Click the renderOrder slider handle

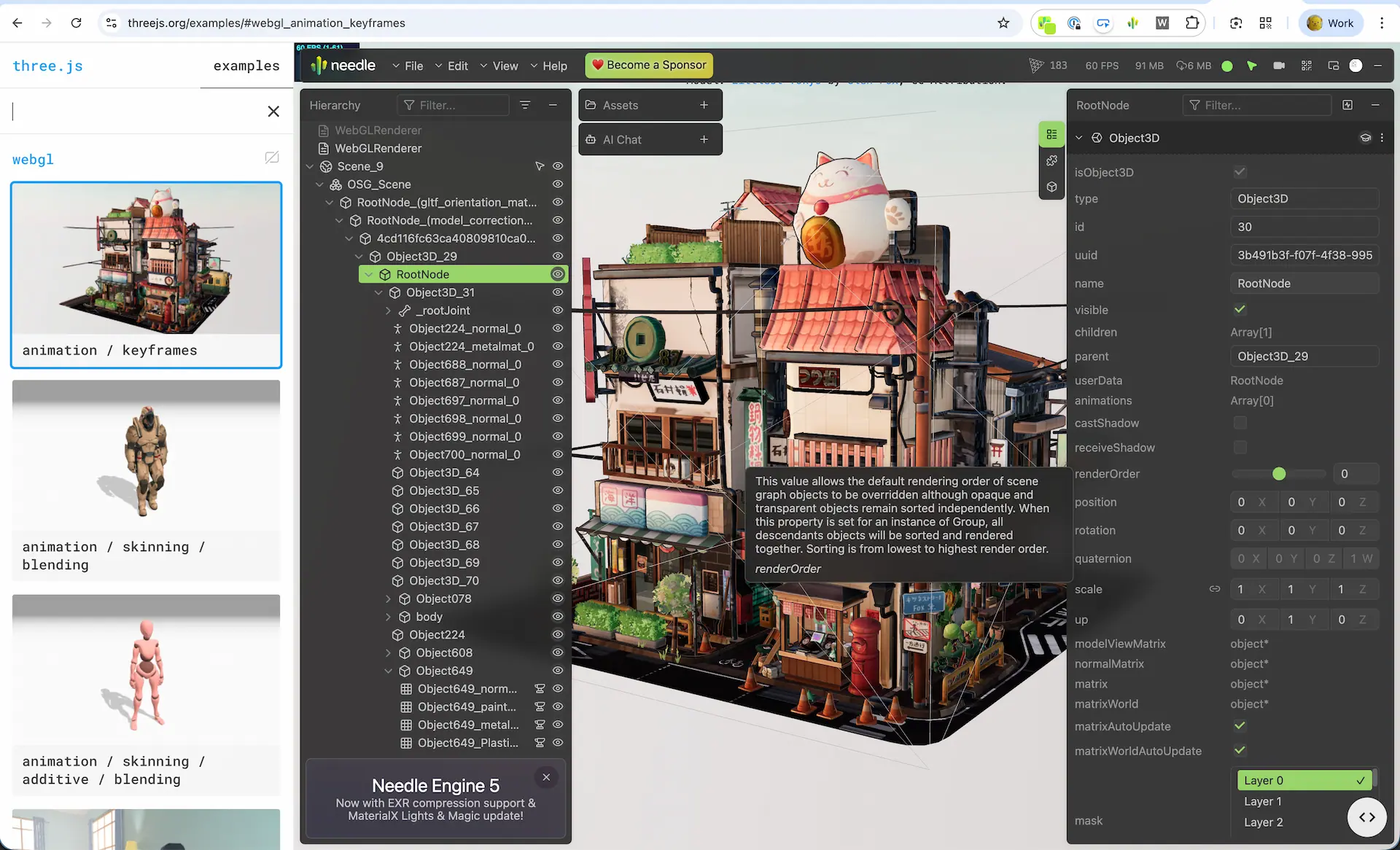[1279, 474]
